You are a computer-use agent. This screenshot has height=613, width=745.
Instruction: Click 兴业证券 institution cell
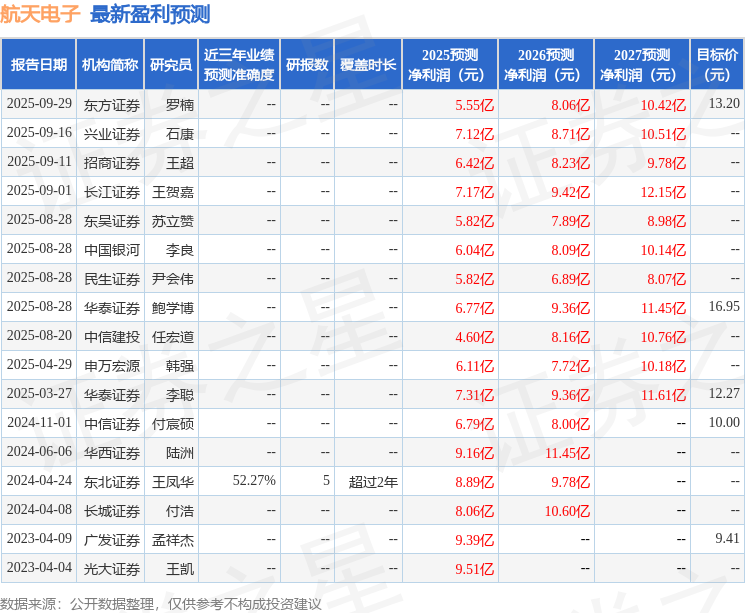coord(112,134)
